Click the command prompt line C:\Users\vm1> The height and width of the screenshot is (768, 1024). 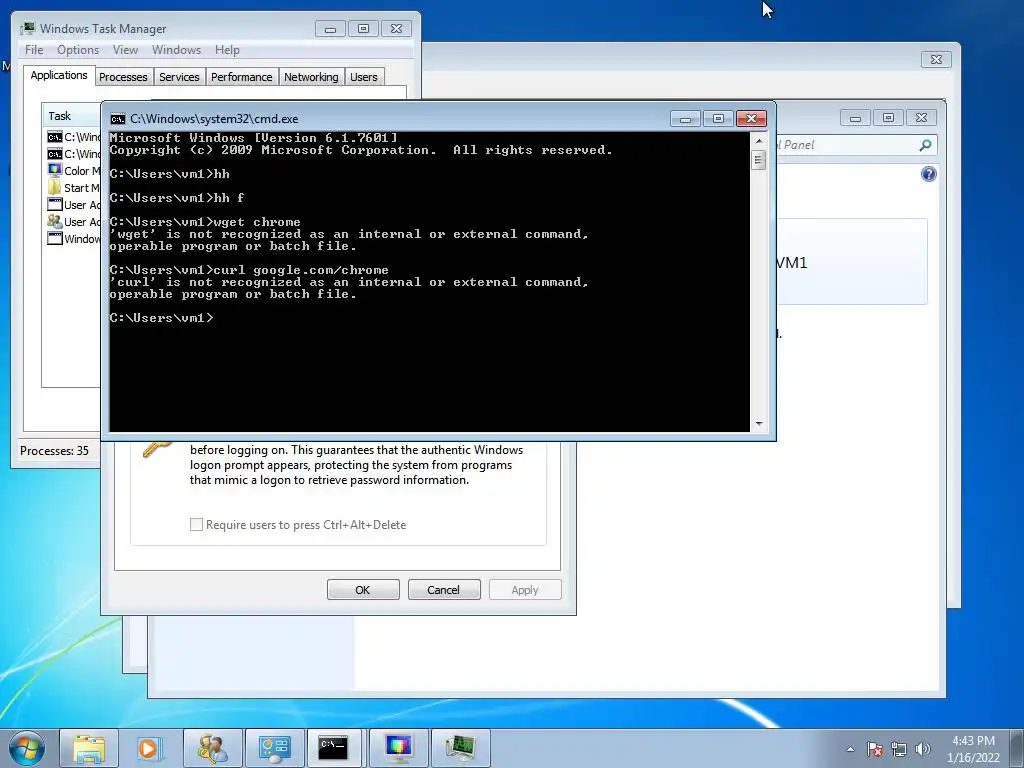tap(161, 318)
